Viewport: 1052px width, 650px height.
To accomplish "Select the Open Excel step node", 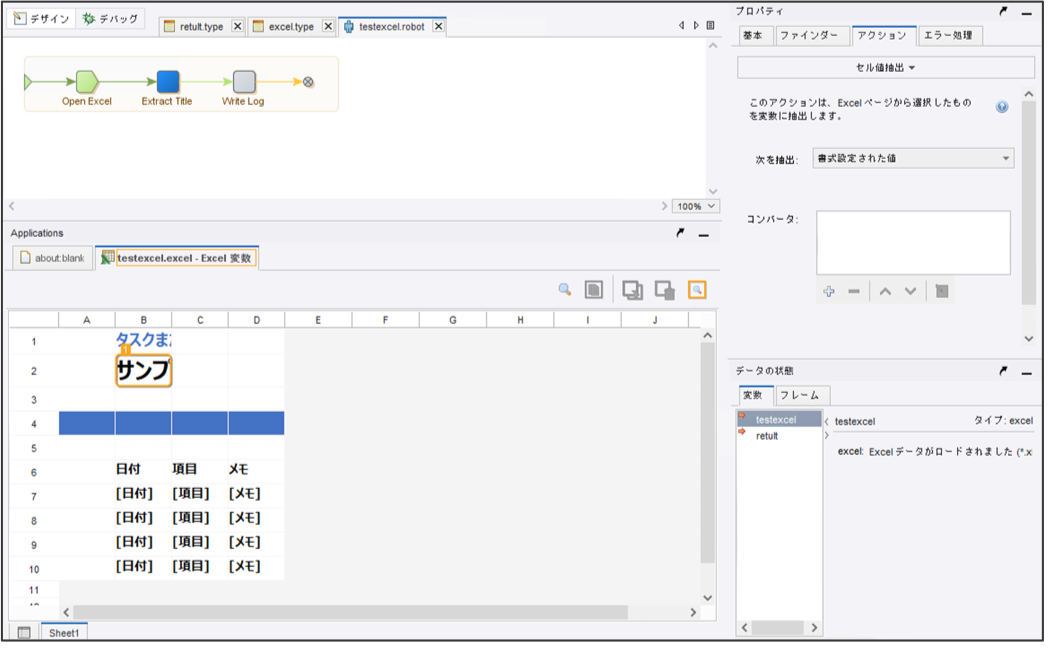I will click(x=87, y=82).
